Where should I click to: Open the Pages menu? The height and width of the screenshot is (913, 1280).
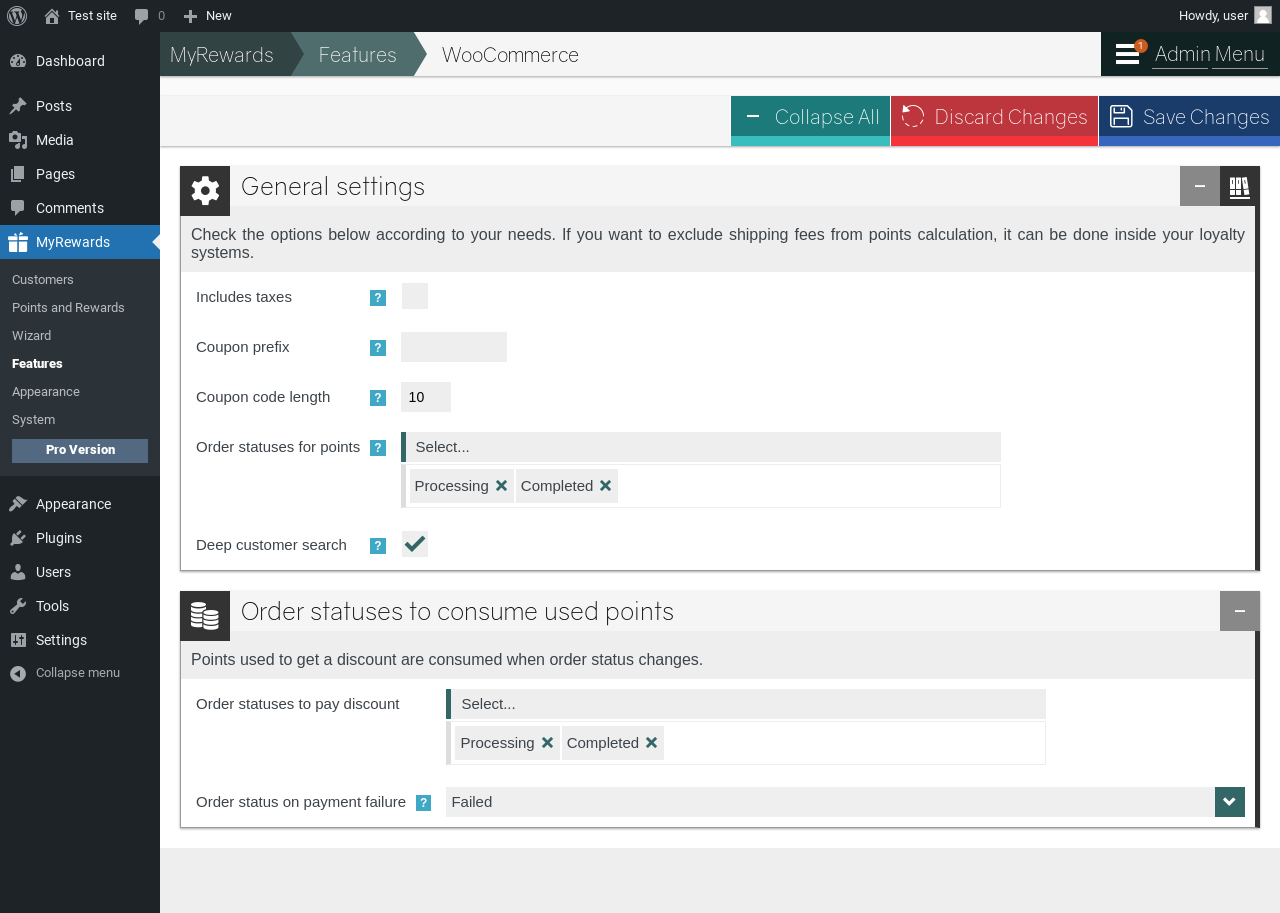(80, 174)
